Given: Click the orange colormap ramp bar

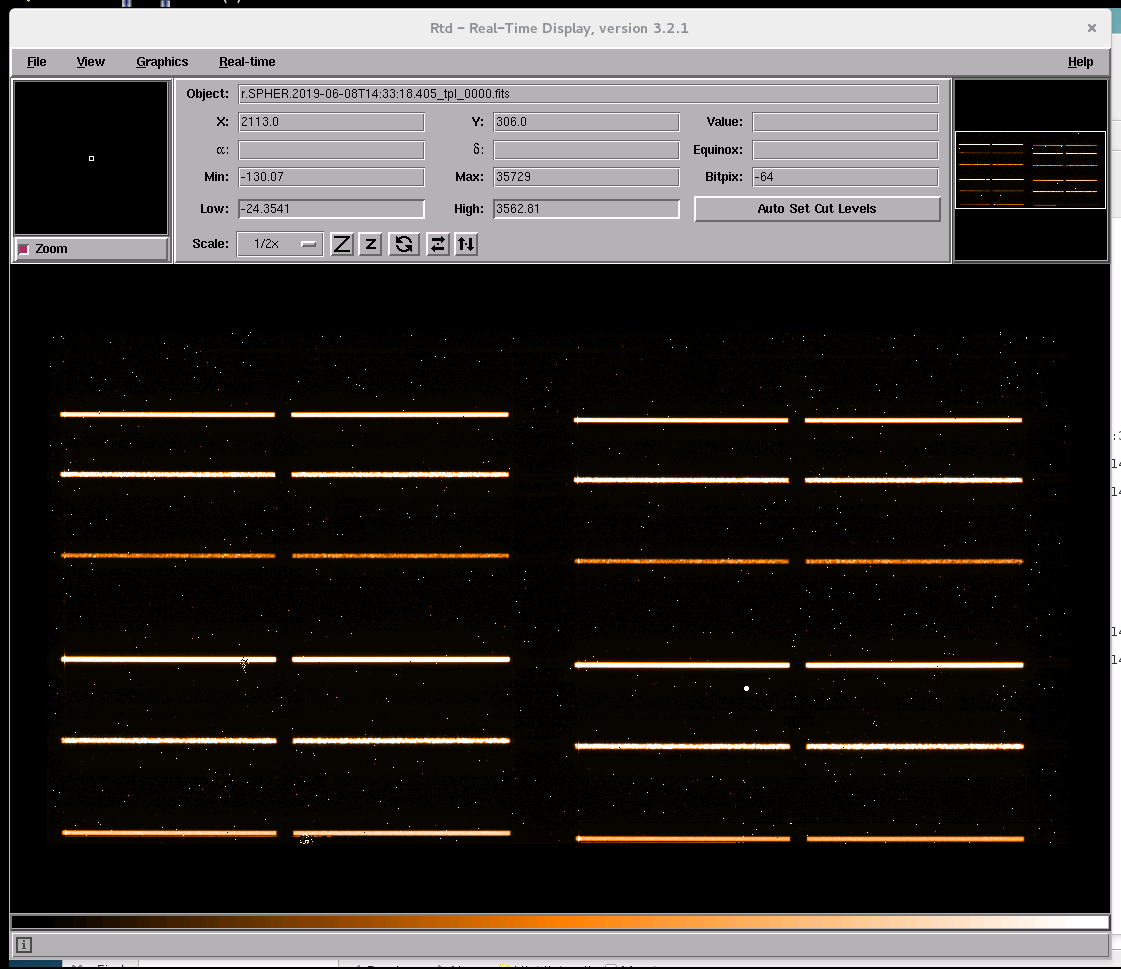Looking at the screenshot, I should click(x=560, y=921).
